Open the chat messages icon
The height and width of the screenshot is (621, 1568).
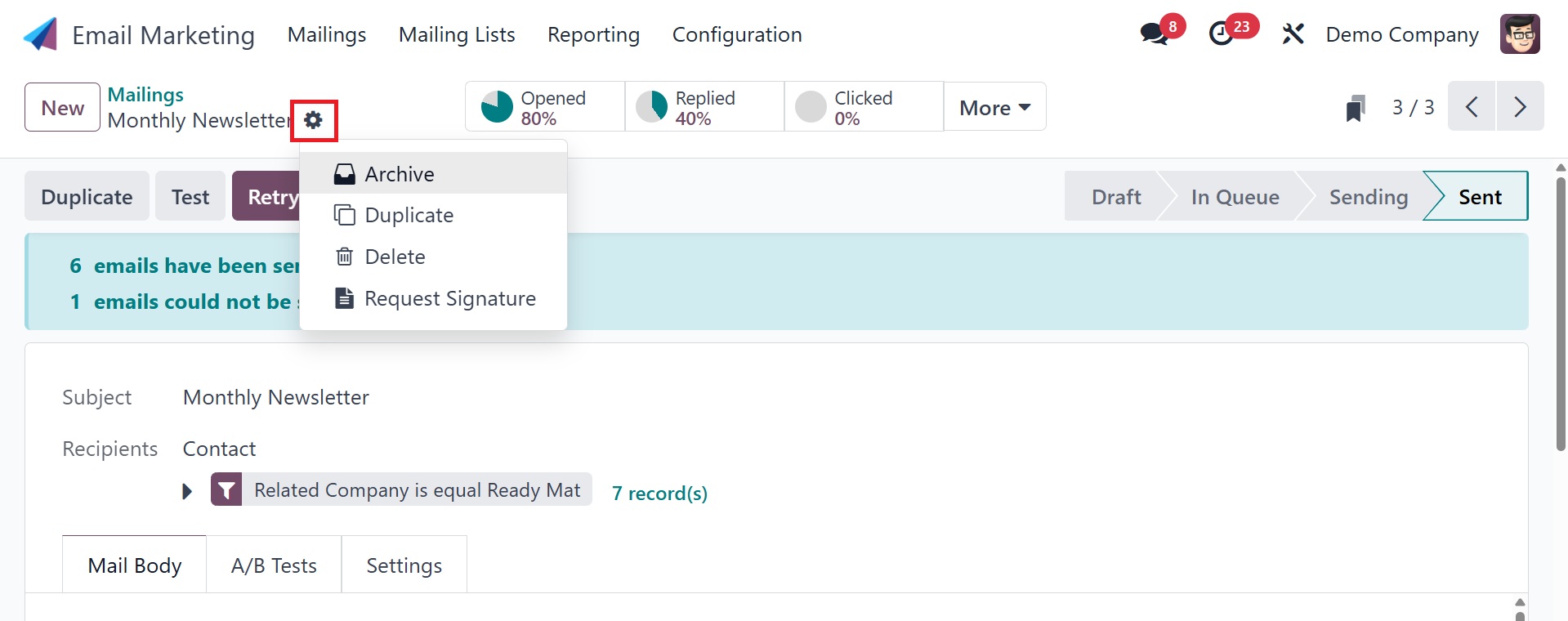click(x=1155, y=34)
